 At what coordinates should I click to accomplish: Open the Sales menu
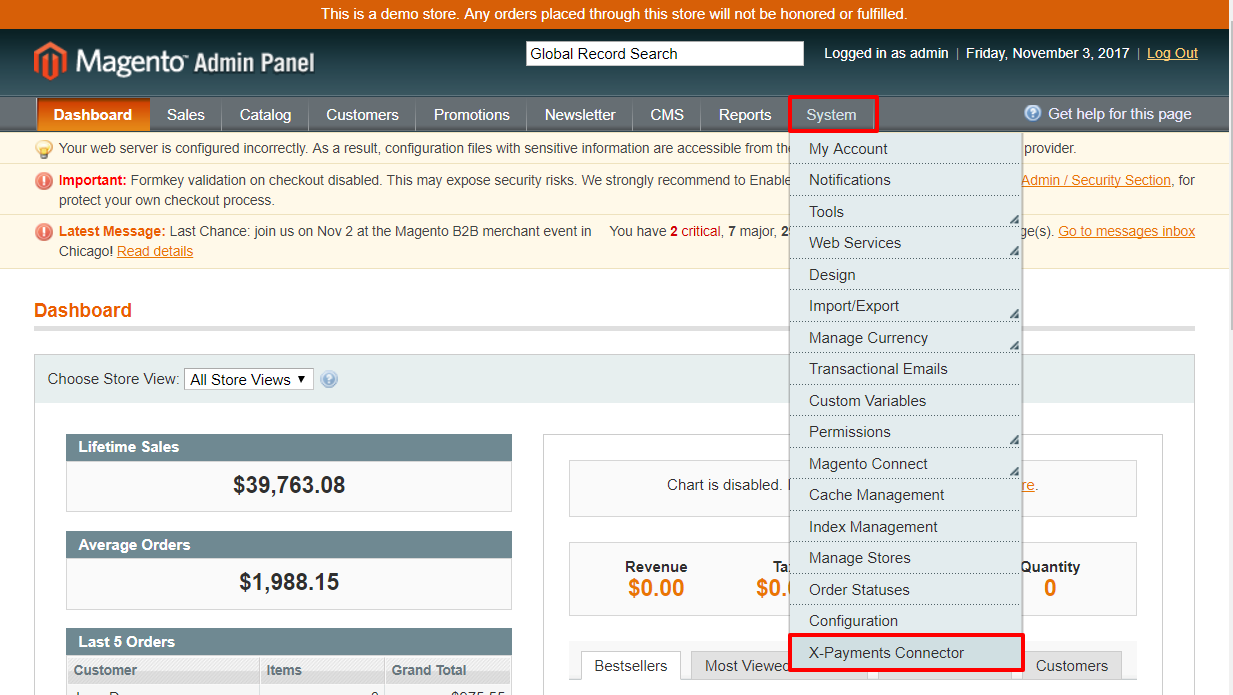pyautogui.click(x=186, y=115)
